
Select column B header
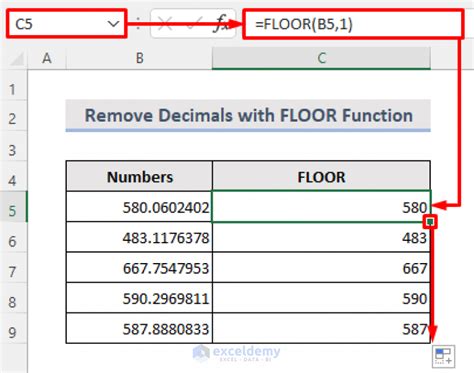pos(139,58)
